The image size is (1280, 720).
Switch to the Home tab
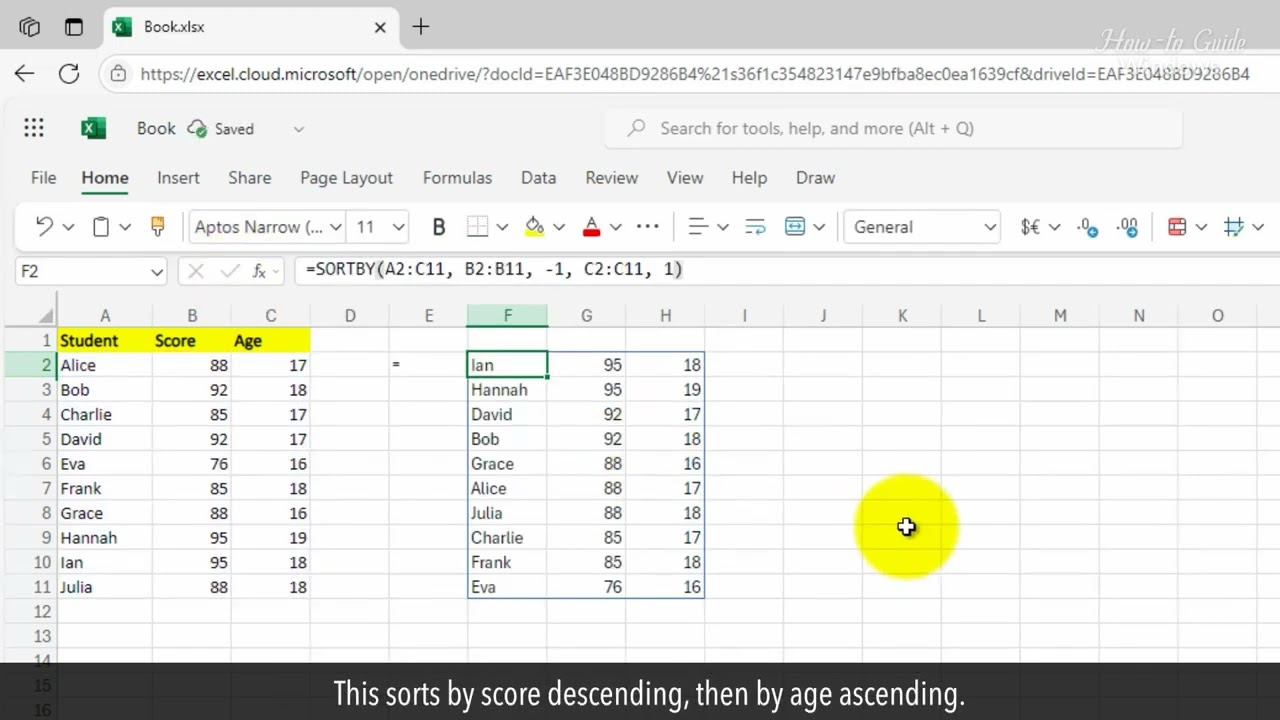coord(105,178)
